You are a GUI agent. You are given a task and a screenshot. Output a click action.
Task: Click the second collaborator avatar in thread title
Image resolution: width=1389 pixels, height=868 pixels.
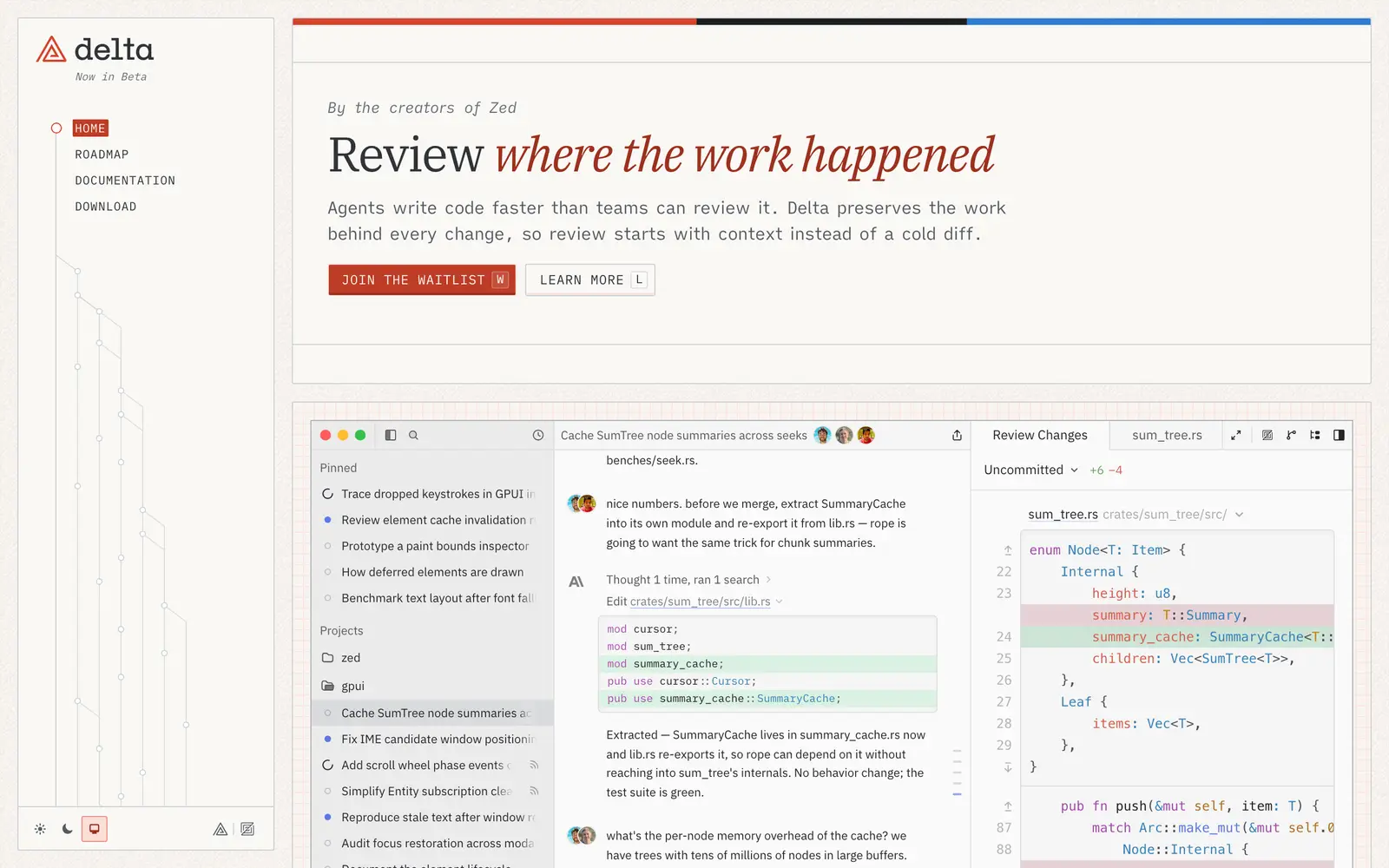click(844, 435)
